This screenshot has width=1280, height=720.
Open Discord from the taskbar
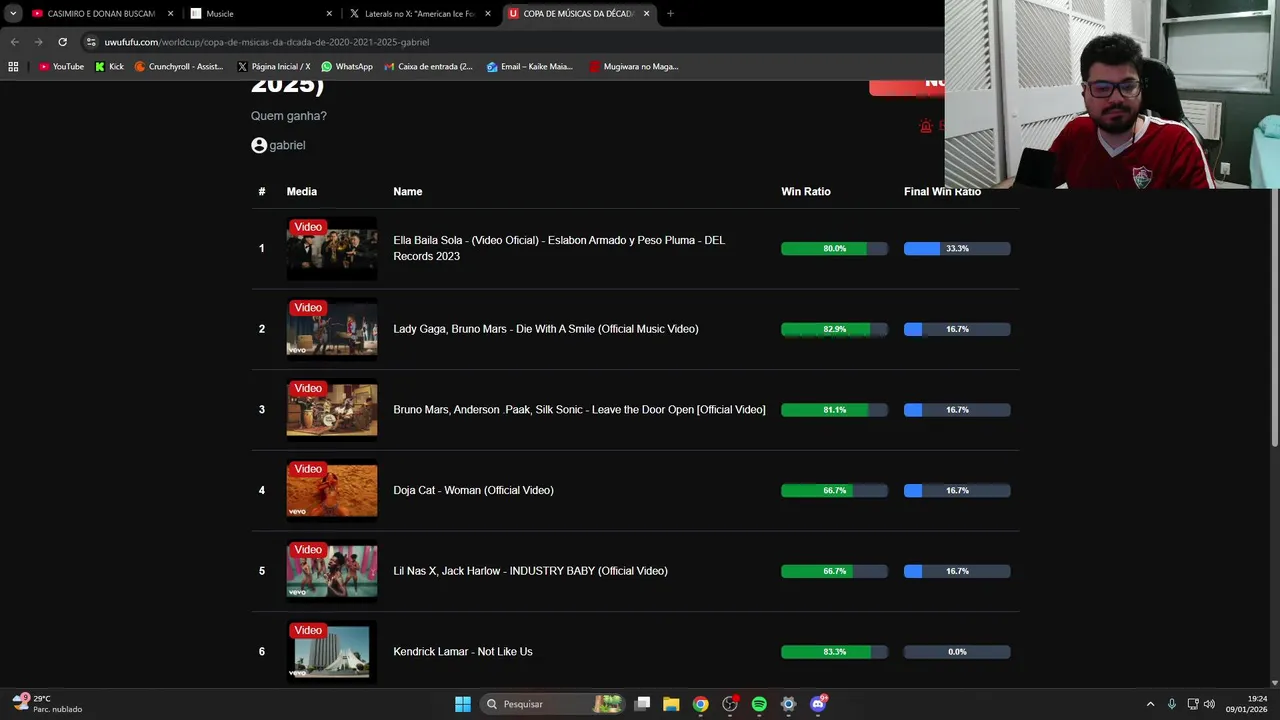click(818, 704)
